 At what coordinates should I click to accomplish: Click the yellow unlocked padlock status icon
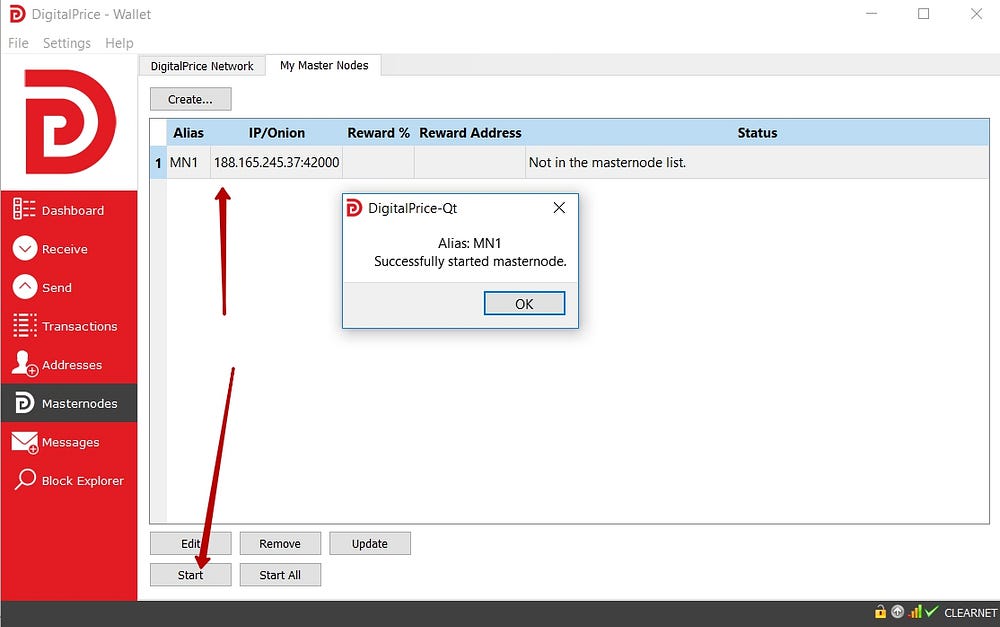point(880,612)
